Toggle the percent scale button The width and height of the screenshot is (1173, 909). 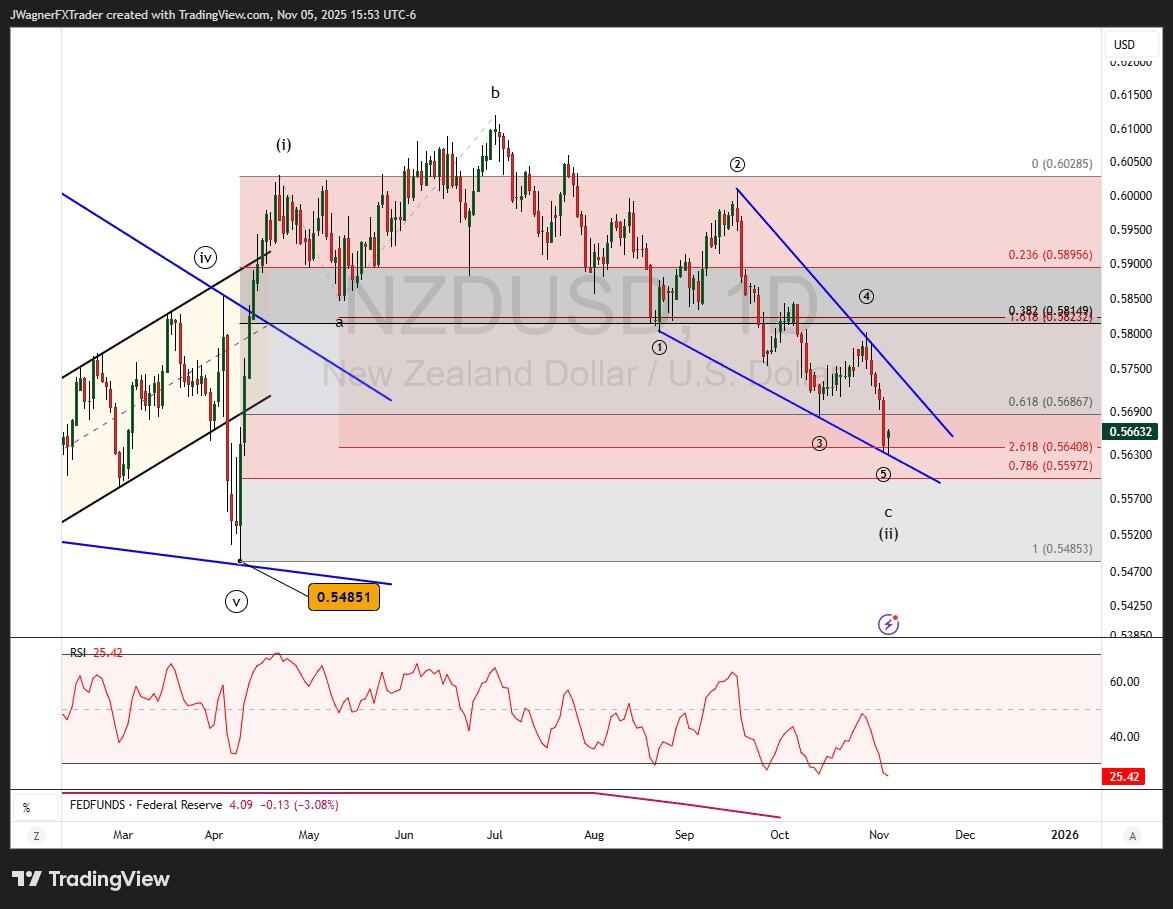tap(27, 808)
